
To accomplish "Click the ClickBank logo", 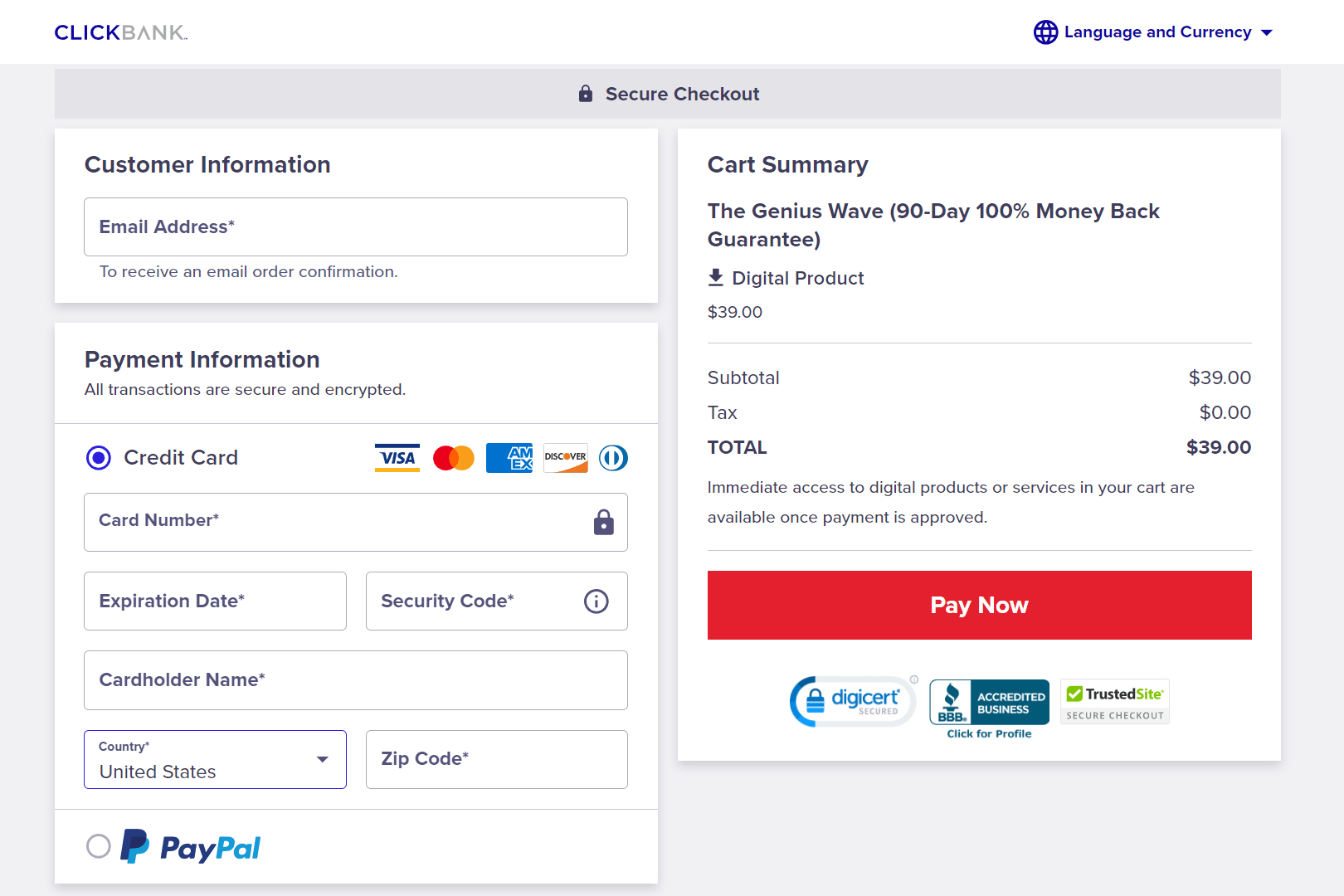I will (x=121, y=32).
